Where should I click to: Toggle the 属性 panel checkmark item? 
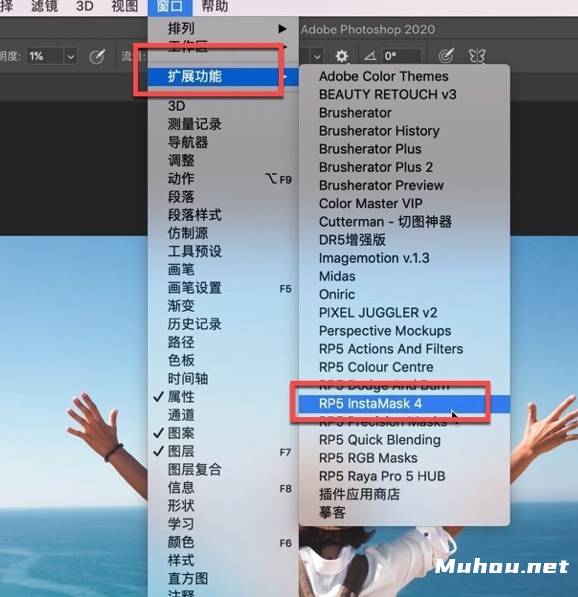click(x=223, y=397)
